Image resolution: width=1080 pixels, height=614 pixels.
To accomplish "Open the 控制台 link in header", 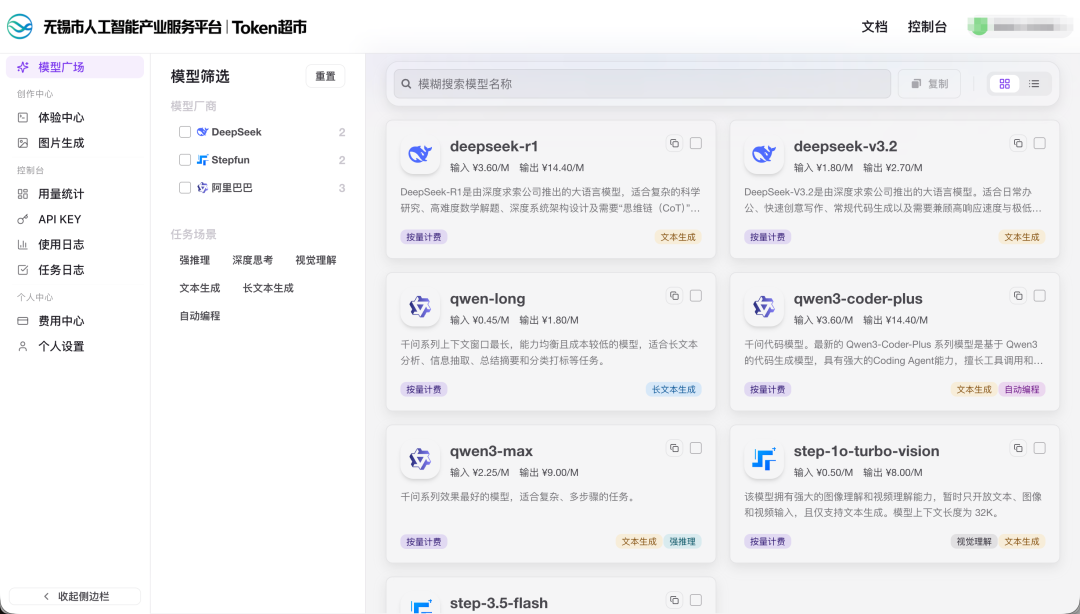I will click(x=927, y=27).
